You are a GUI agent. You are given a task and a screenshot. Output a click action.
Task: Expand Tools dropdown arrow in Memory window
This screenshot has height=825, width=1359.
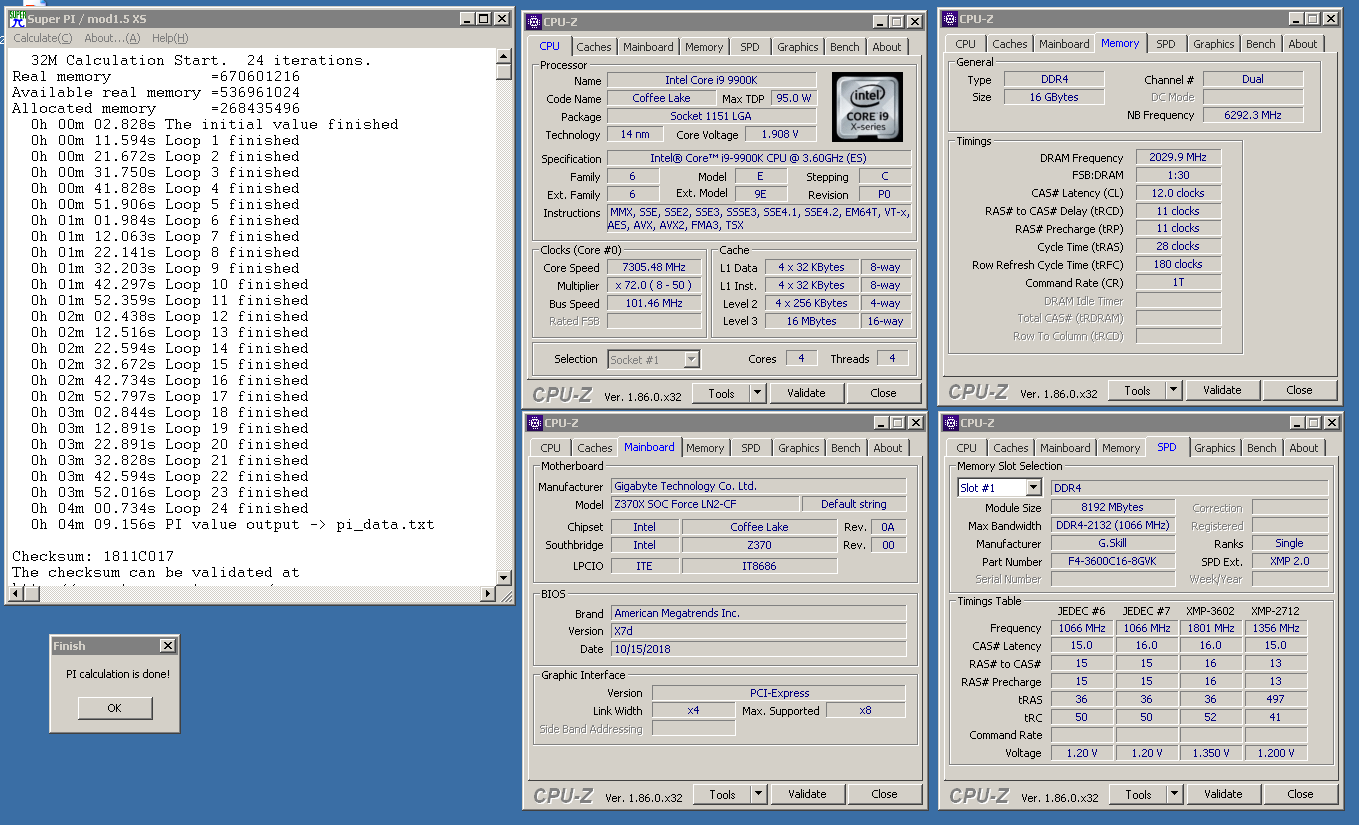1173,390
